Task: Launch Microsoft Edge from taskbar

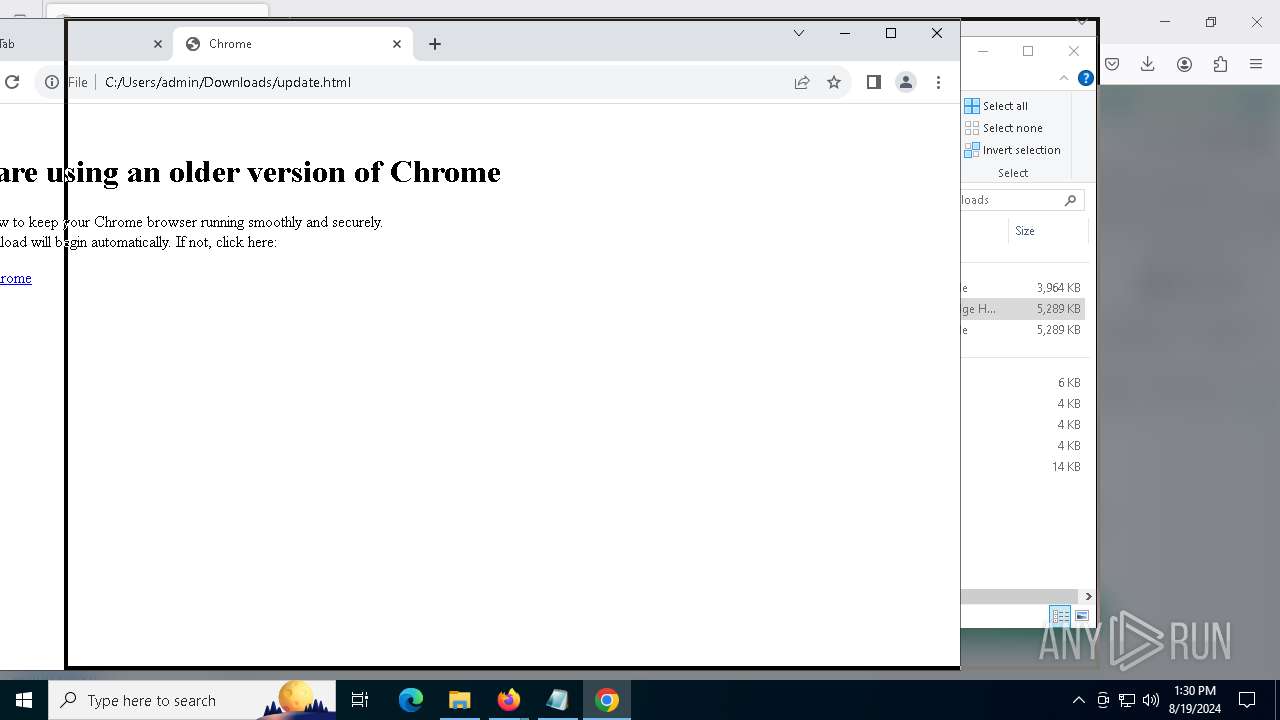Action: [411, 700]
